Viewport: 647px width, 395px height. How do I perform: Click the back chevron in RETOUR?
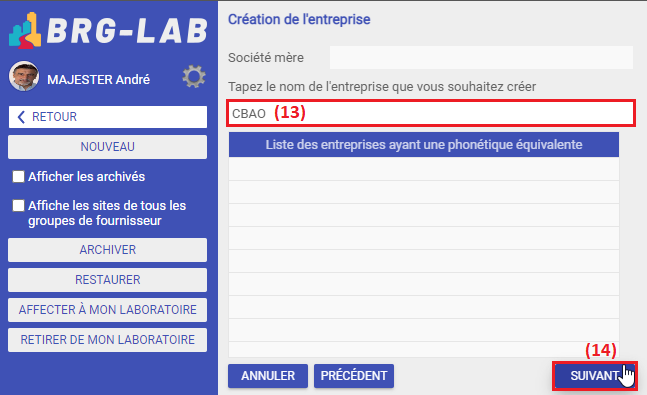pos(21,117)
